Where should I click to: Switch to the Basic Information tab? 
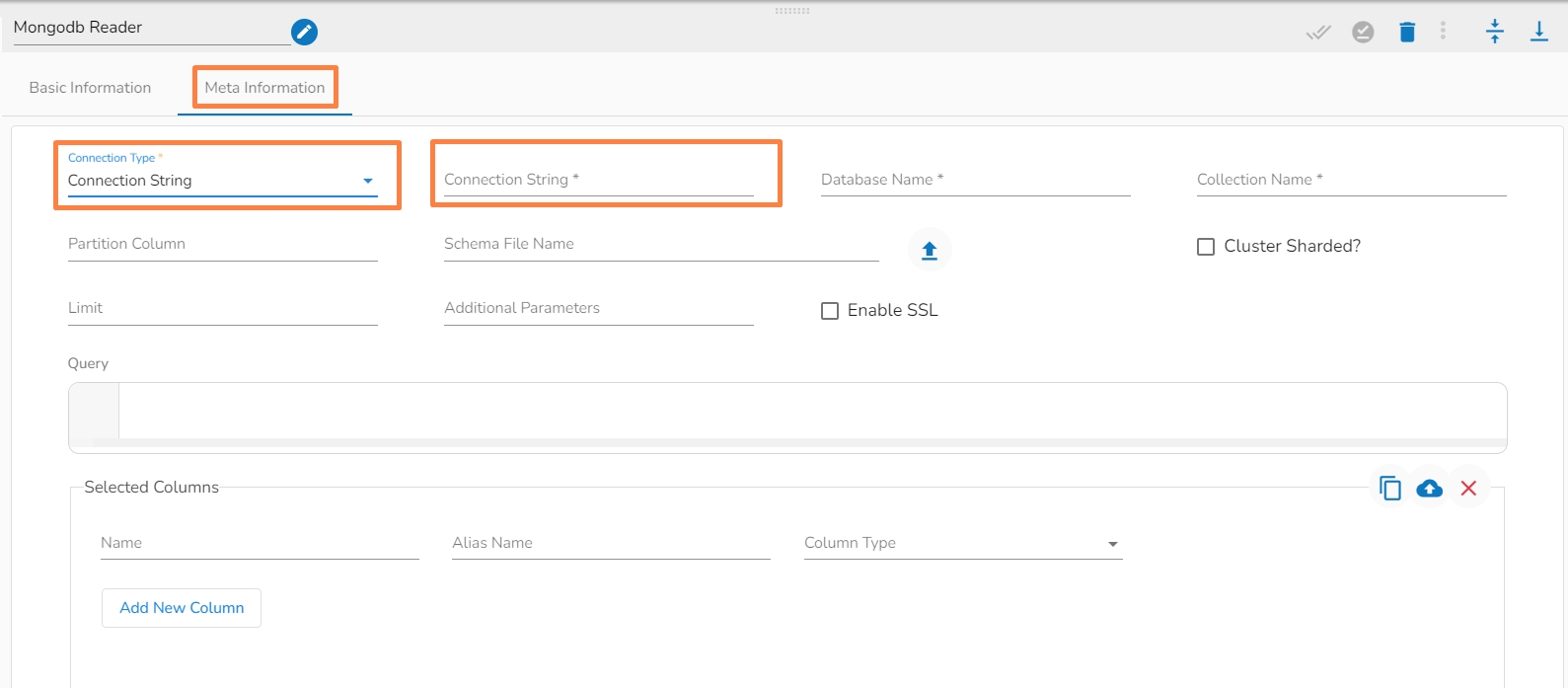coord(90,88)
